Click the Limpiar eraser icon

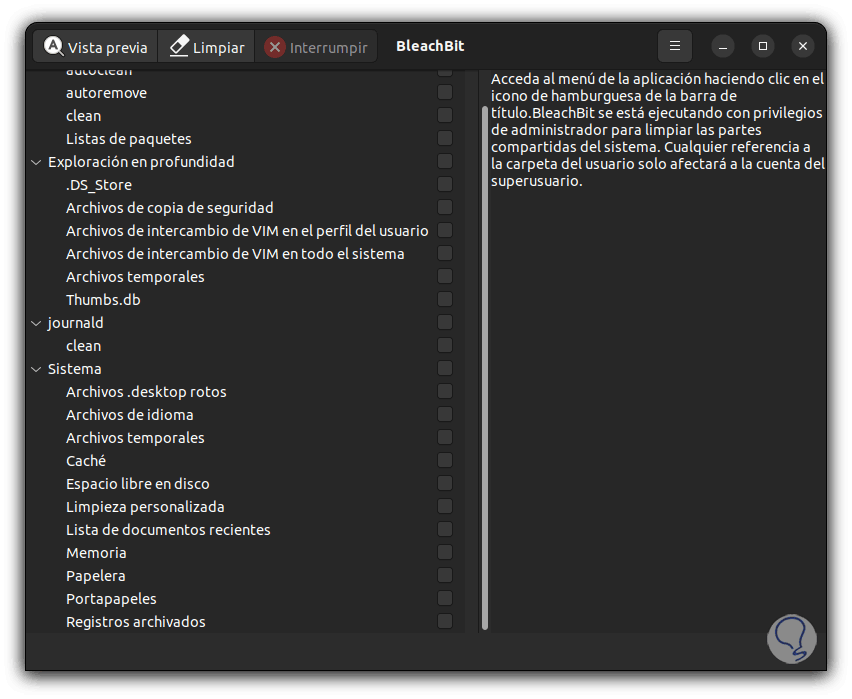[x=179, y=46]
